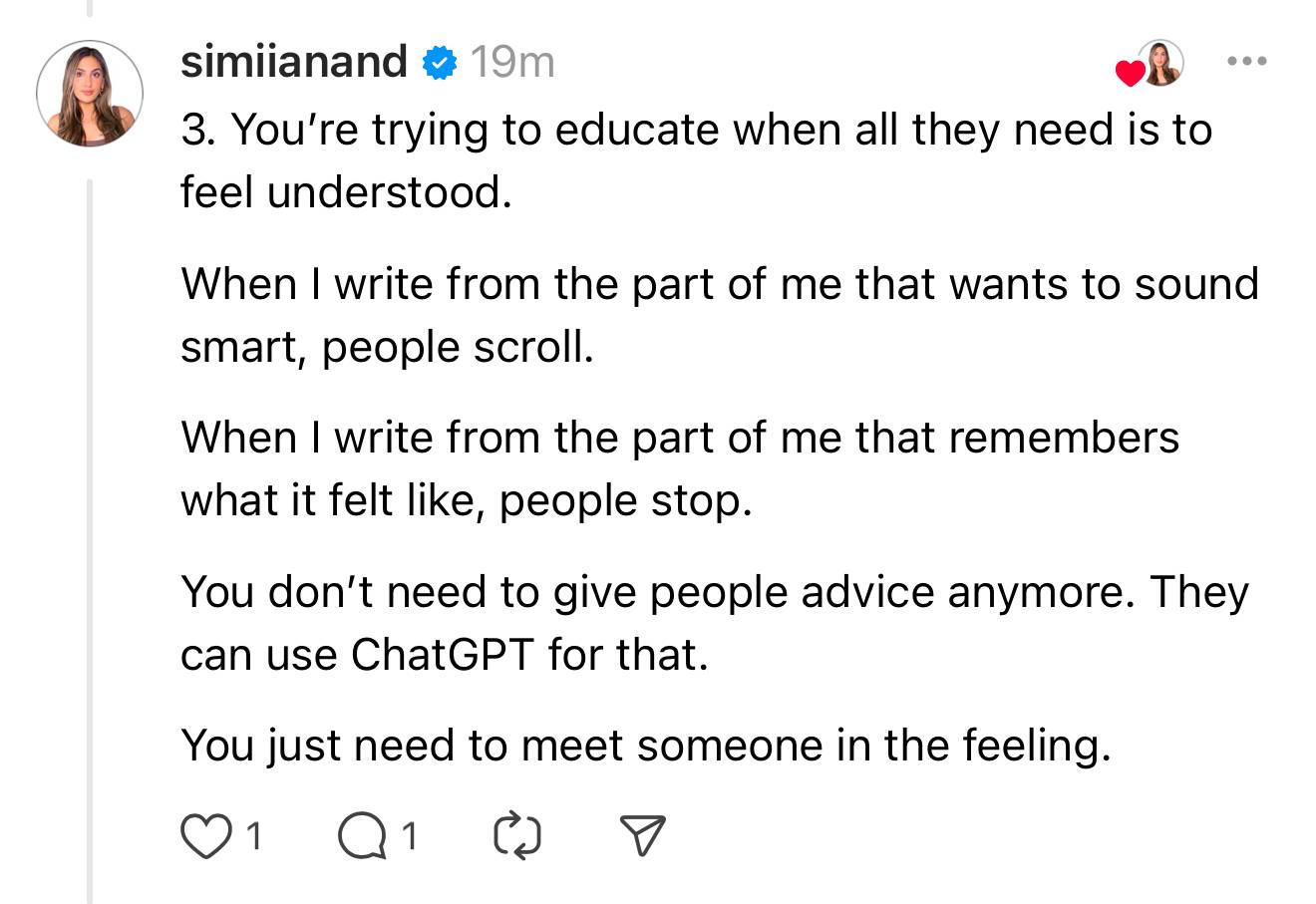
Task: Click the "wants to sound smart" paragraph
Action: point(719,314)
